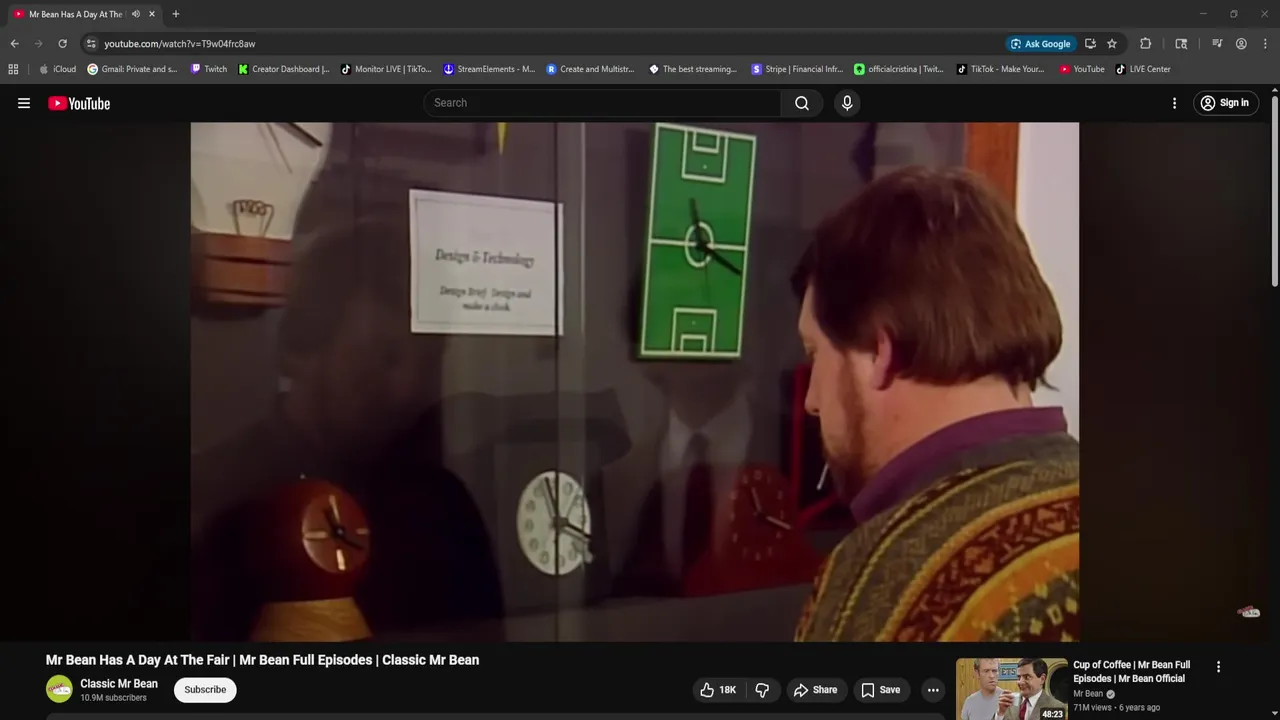The width and height of the screenshot is (1280, 720).
Task: Open Monitor LIVE TikTok bookmark
Action: [386, 69]
